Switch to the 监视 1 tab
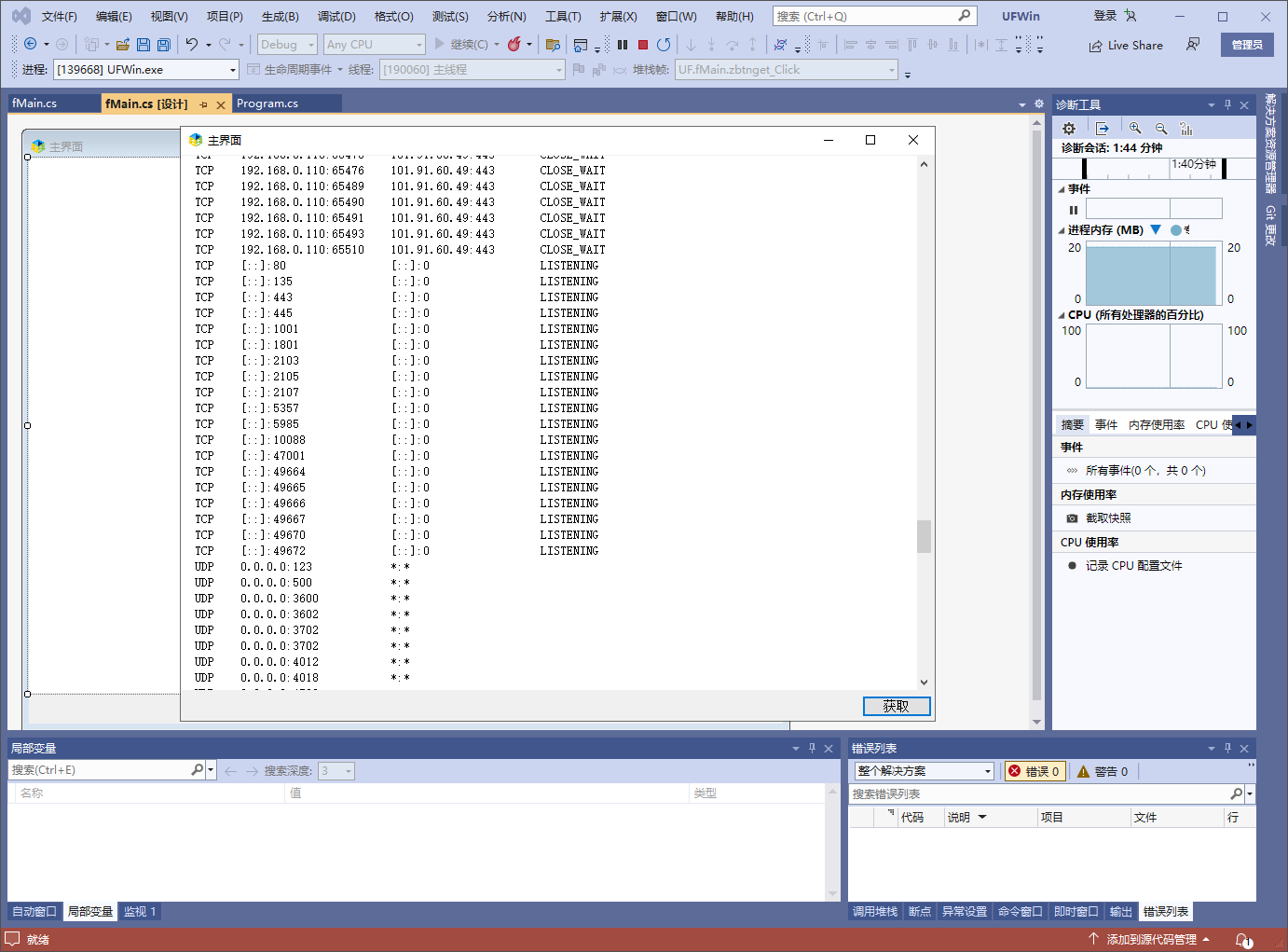 (140, 912)
